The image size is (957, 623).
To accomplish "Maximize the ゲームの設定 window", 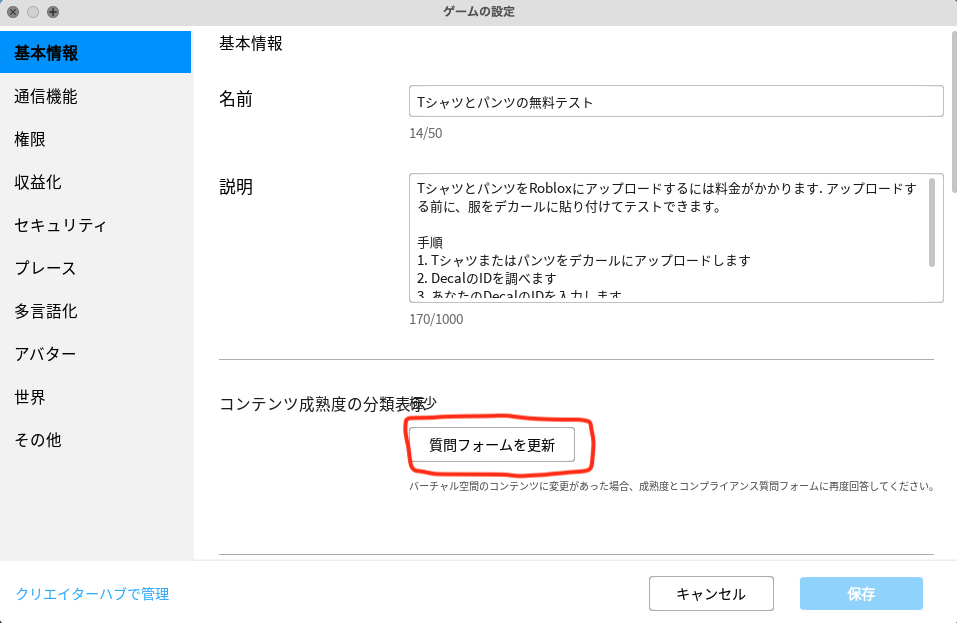I will click(x=53, y=12).
